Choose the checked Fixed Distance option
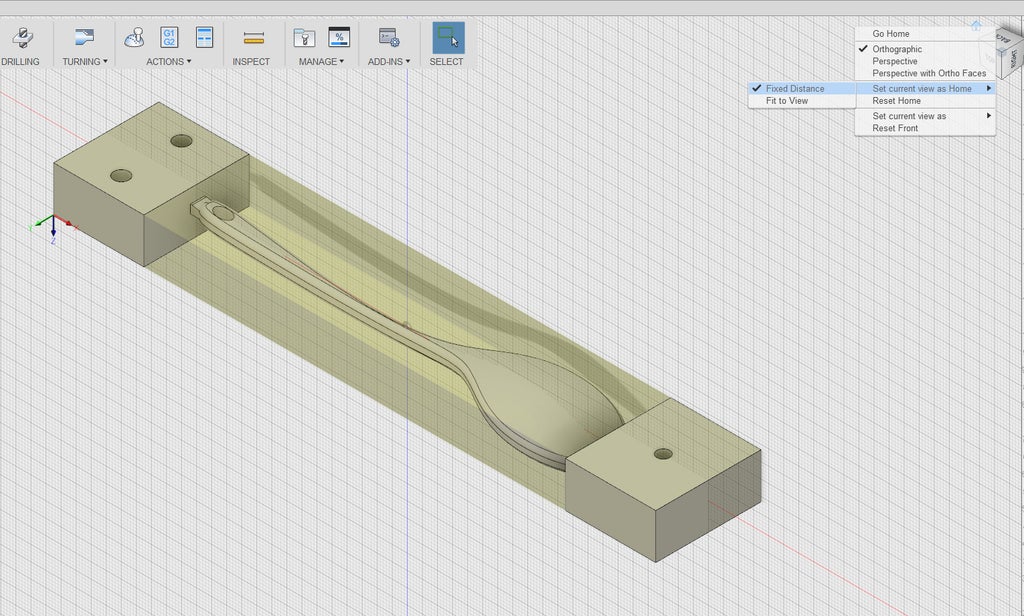 [795, 88]
